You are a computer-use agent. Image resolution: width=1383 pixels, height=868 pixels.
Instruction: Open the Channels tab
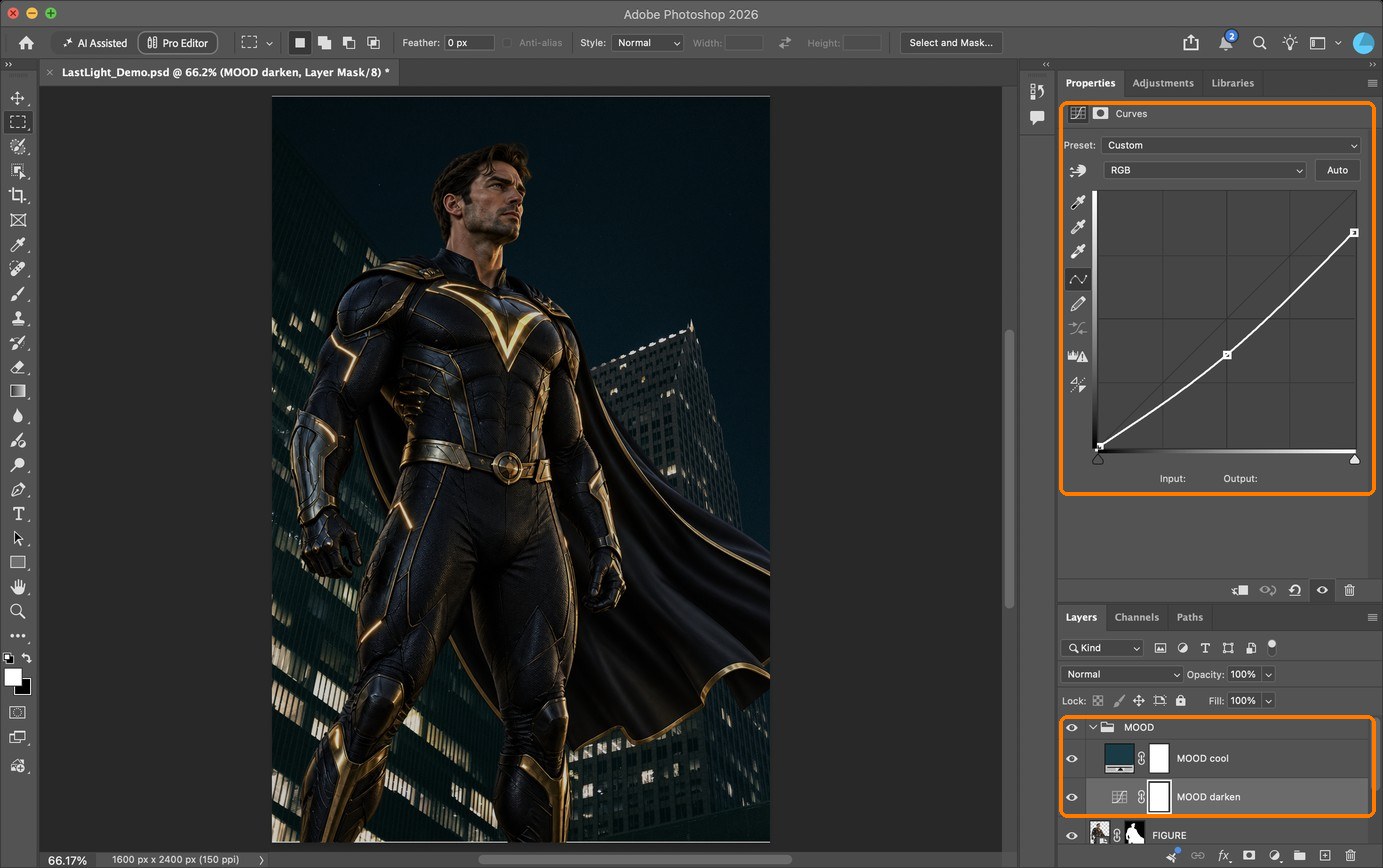tap(1136, 617)
